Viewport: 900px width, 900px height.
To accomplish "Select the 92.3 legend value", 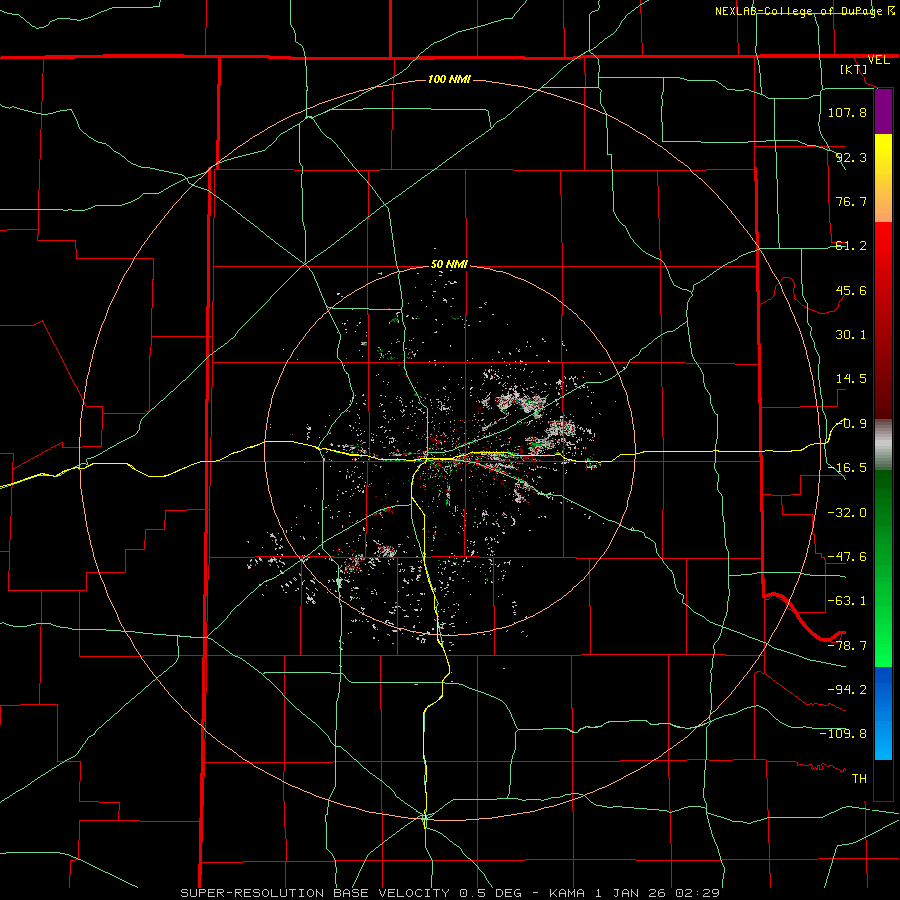I will pyautogui.click(x=851, y=157).
